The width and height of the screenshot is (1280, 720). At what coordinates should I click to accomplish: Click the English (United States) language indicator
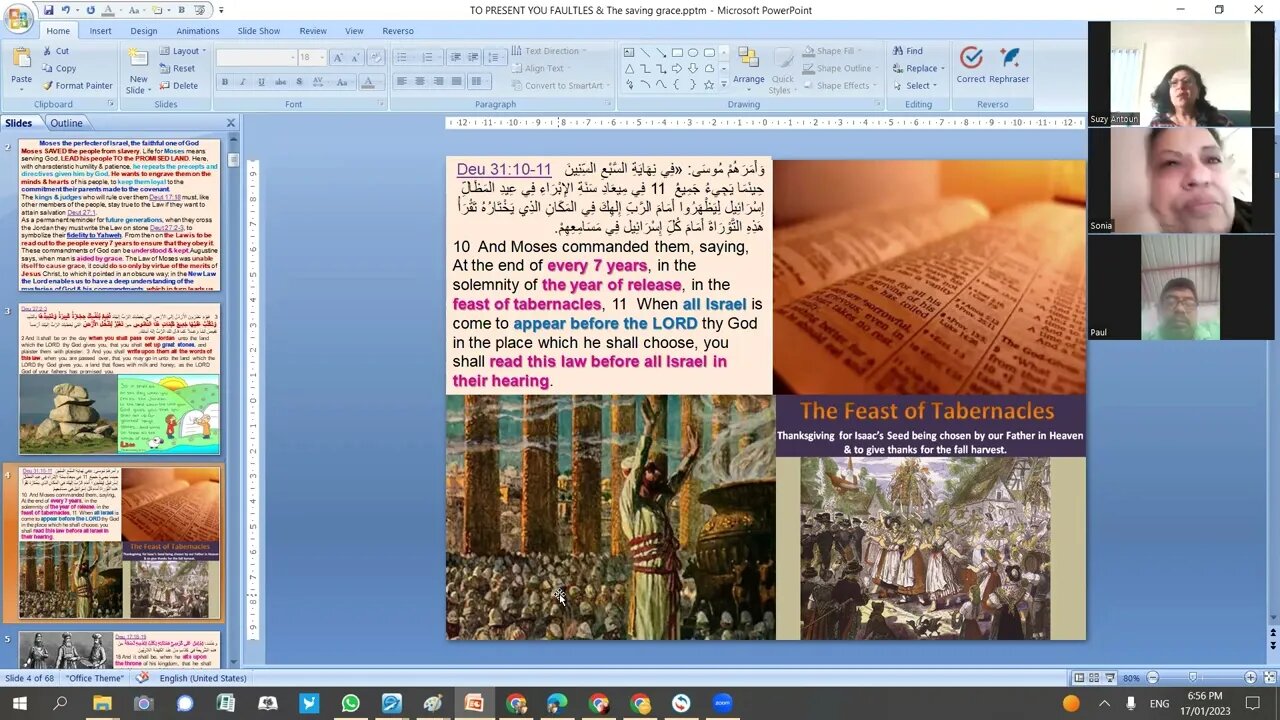pyautogui.click(x=203, y=678)
